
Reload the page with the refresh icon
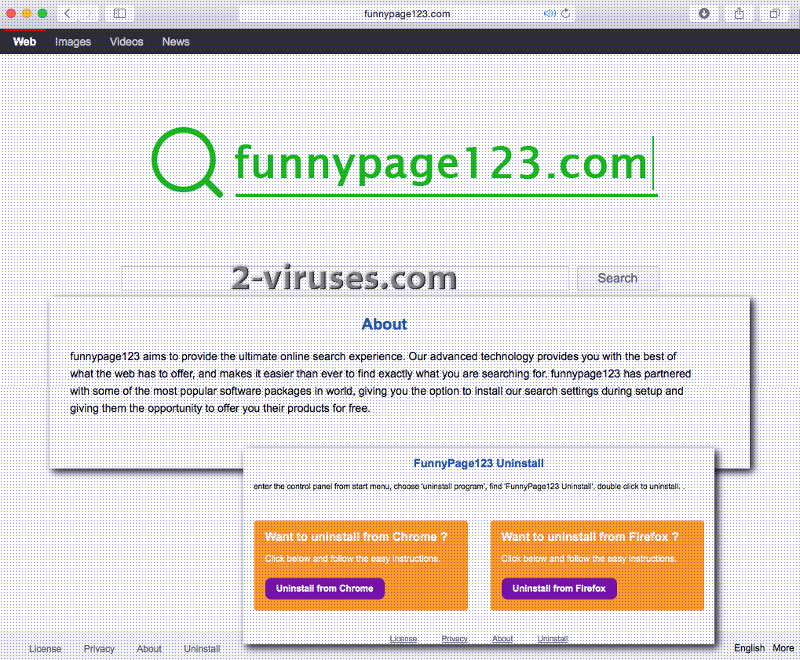coord(565,14)
